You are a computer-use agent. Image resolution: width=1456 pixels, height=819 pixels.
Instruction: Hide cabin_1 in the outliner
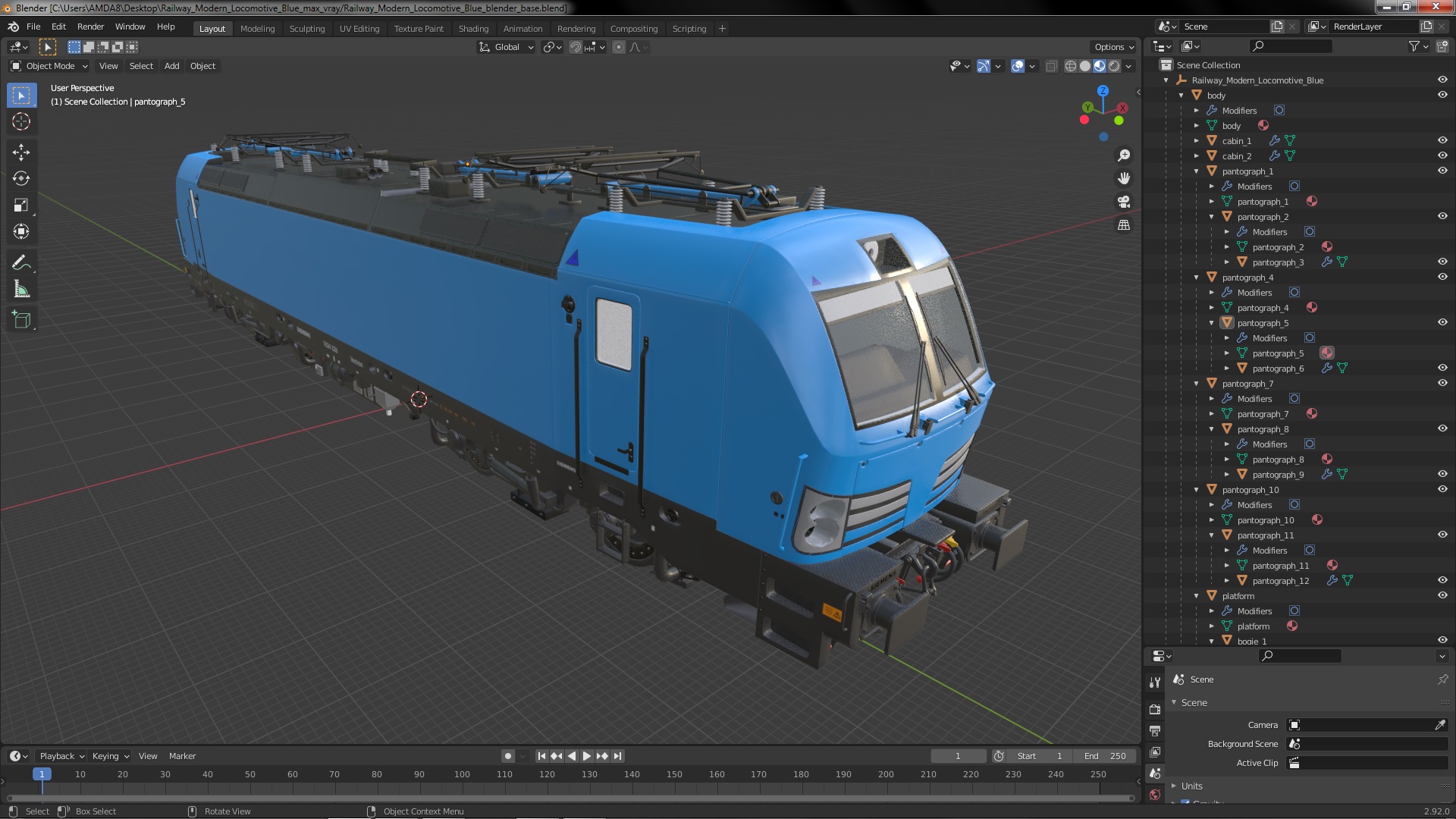pyautogui.click(x=1442, y=140)
